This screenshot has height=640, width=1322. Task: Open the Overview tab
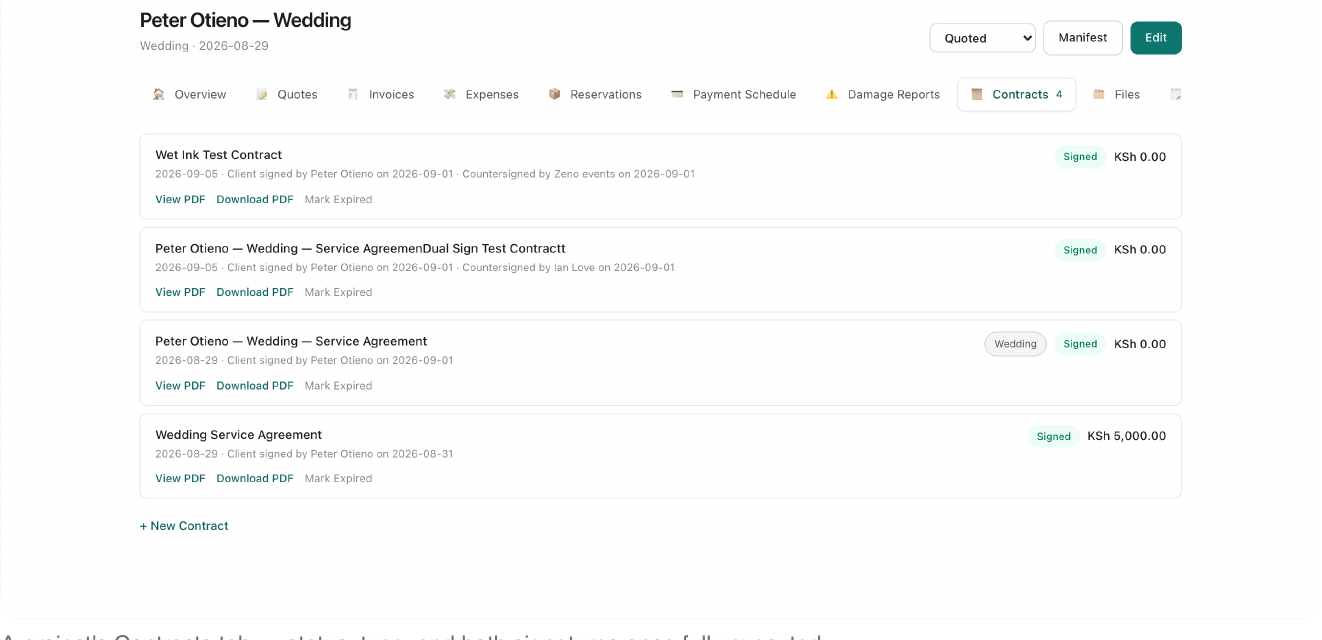coord(190,94)
